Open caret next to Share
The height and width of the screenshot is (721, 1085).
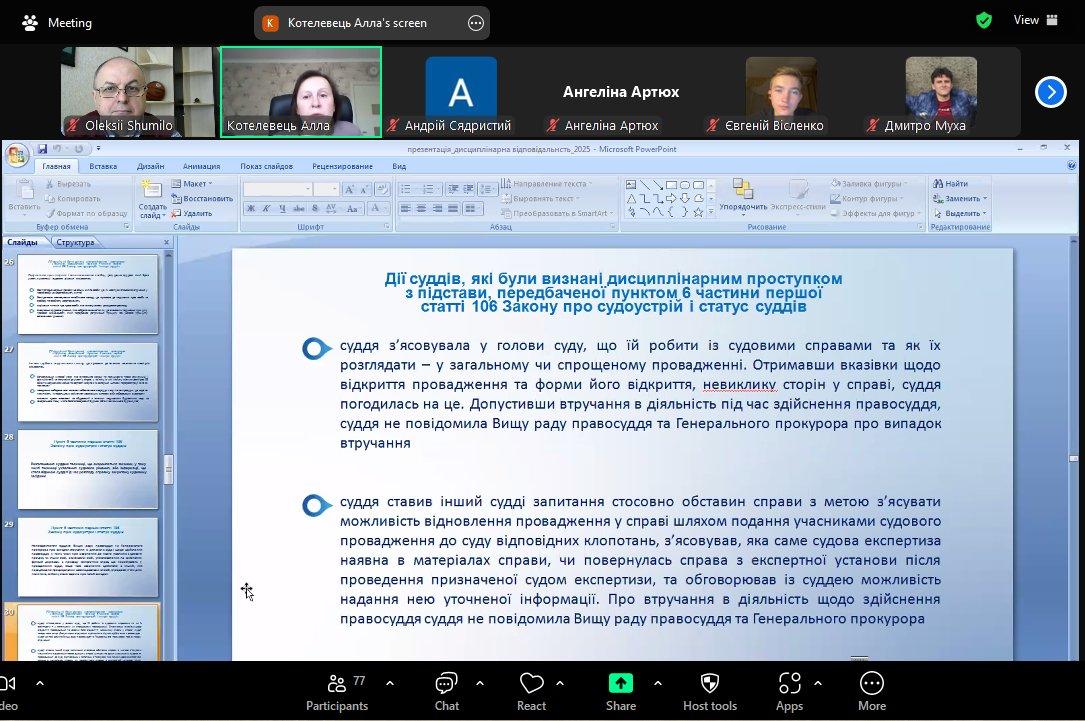658,684
